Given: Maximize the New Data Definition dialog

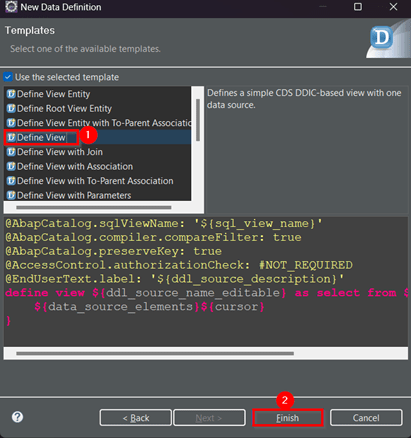Looking at the screenshot, I should pos(358,7).
